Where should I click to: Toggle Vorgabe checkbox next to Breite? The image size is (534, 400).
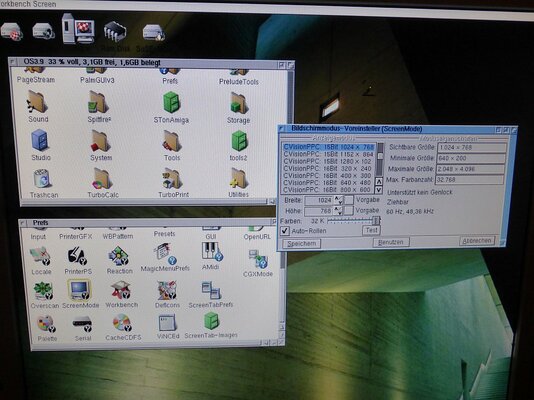[x=349, y=200]
